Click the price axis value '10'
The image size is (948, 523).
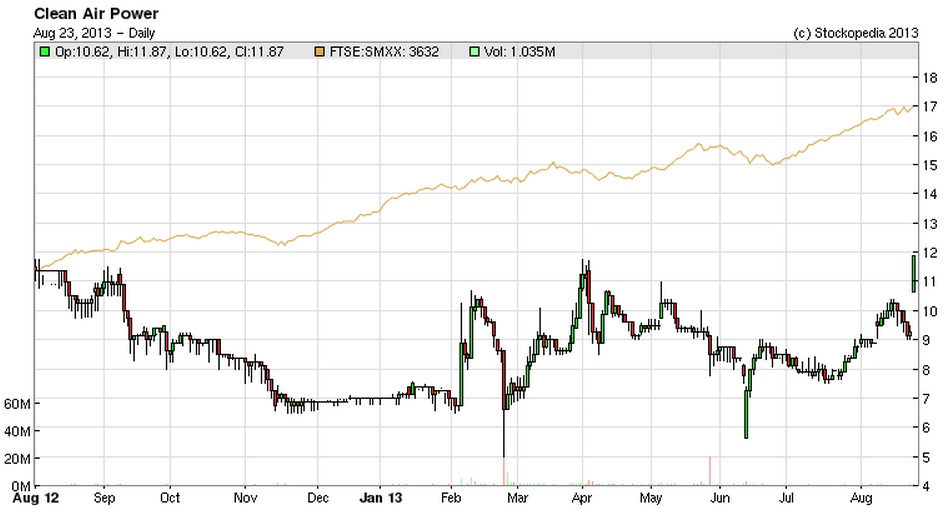[930, 311]
